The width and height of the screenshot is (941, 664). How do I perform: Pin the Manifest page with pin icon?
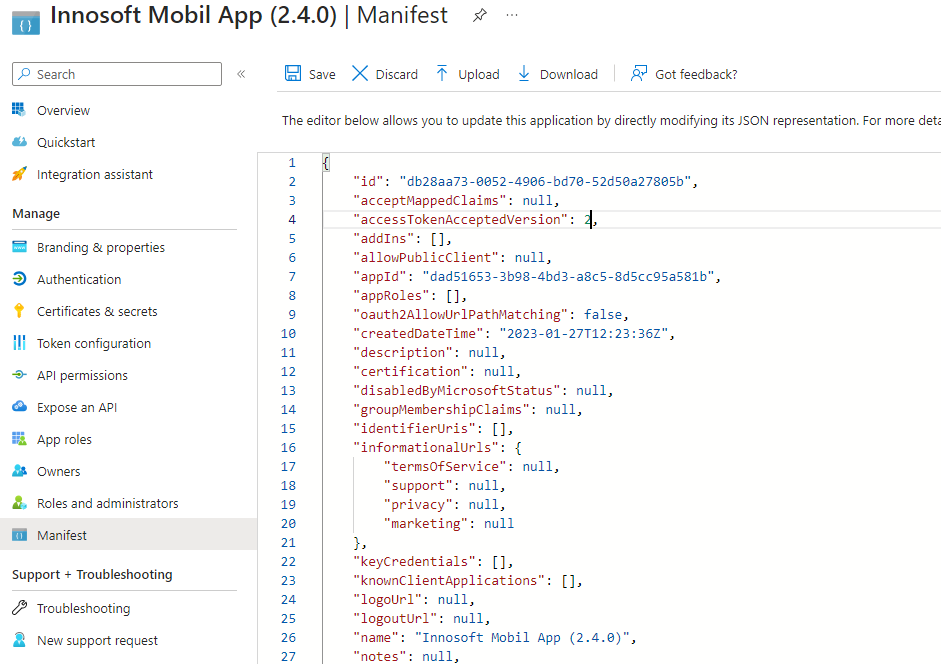(480, 16)
